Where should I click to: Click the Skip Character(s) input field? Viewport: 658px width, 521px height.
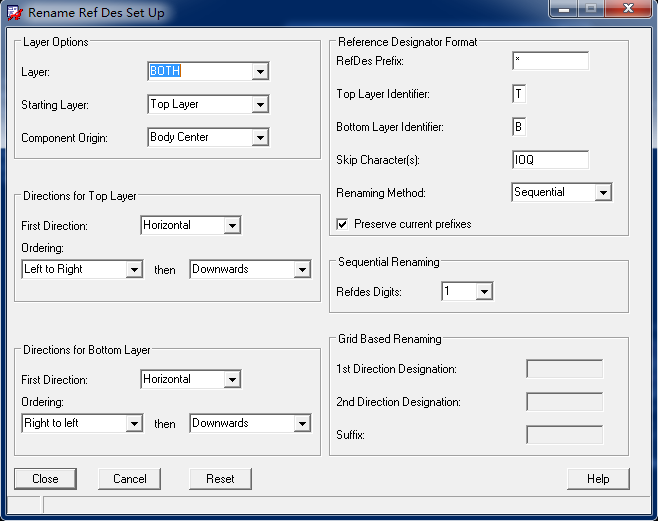pos(550,160)
